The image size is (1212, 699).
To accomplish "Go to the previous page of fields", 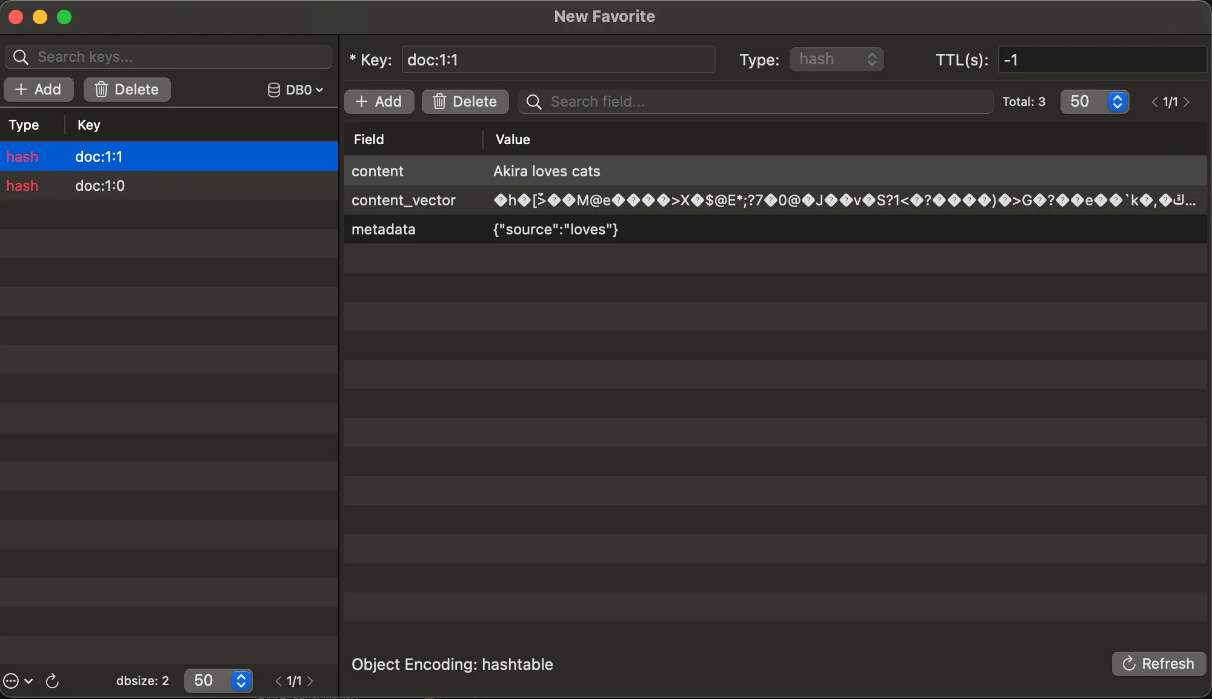I will click(1154, 102).
